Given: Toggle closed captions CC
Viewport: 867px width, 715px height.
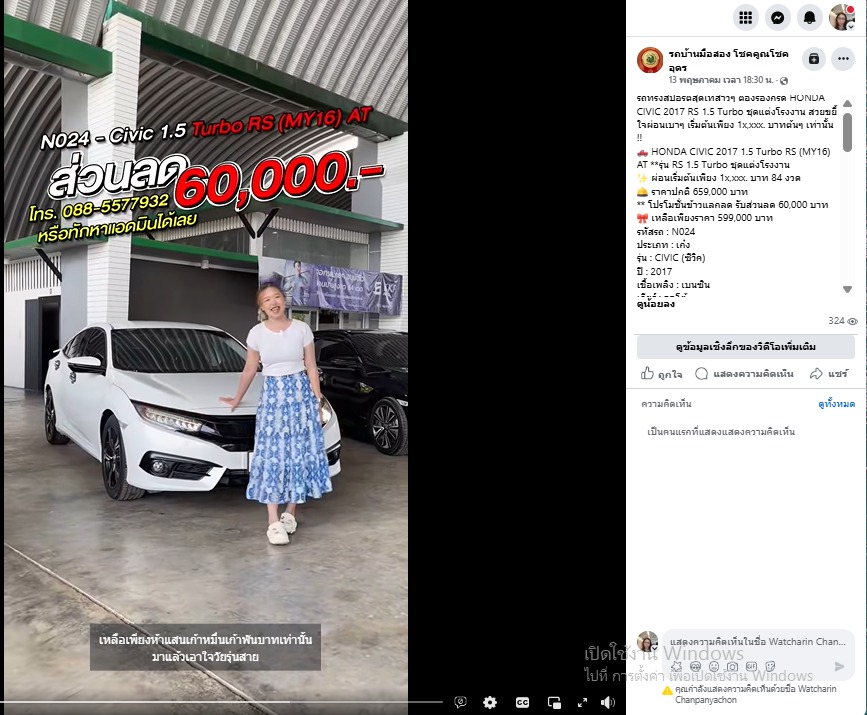Looking at the screenshot, I should (x=522, y=702).
